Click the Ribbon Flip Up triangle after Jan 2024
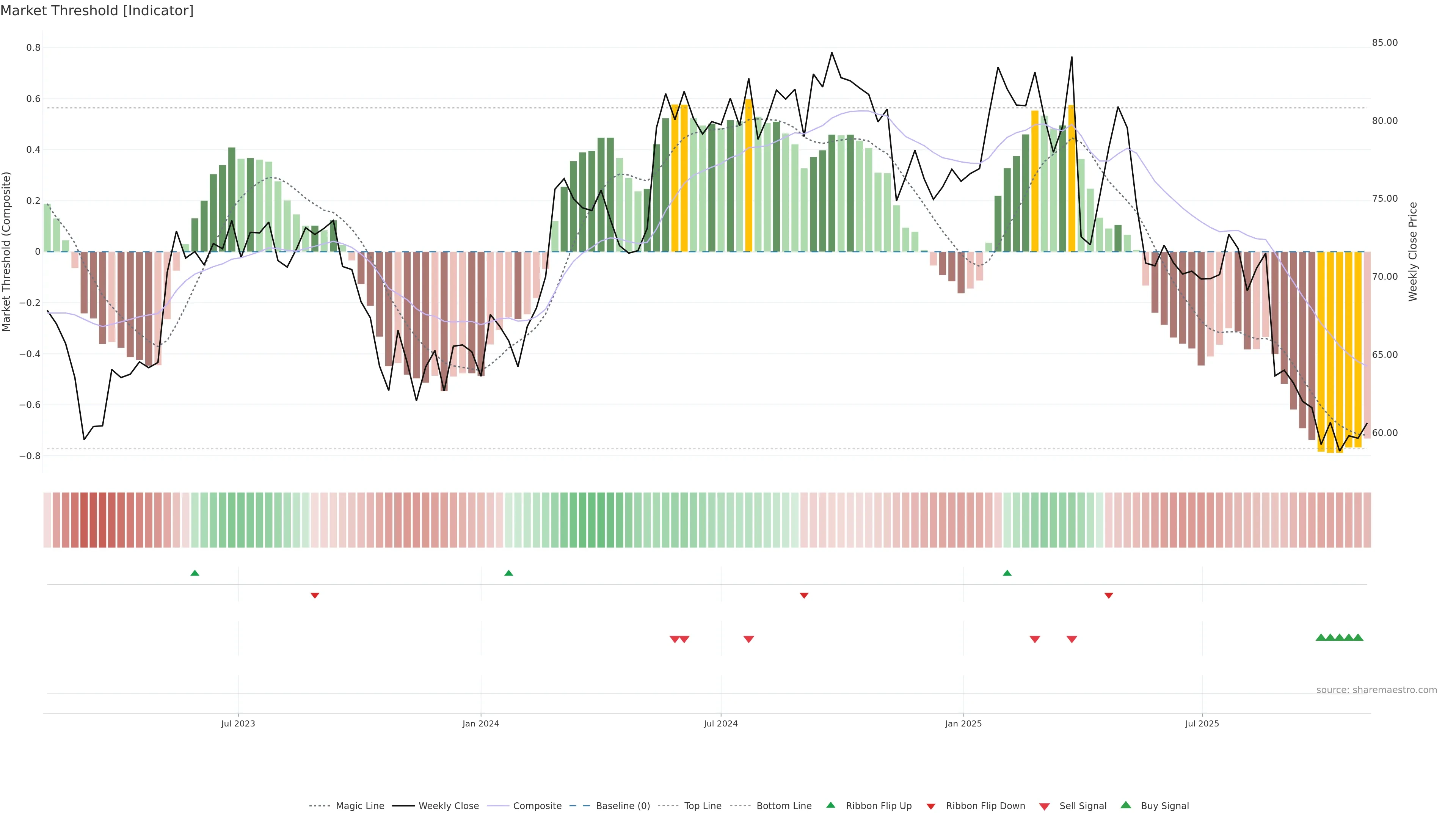1456x819 pixels. tap(509, 573)
